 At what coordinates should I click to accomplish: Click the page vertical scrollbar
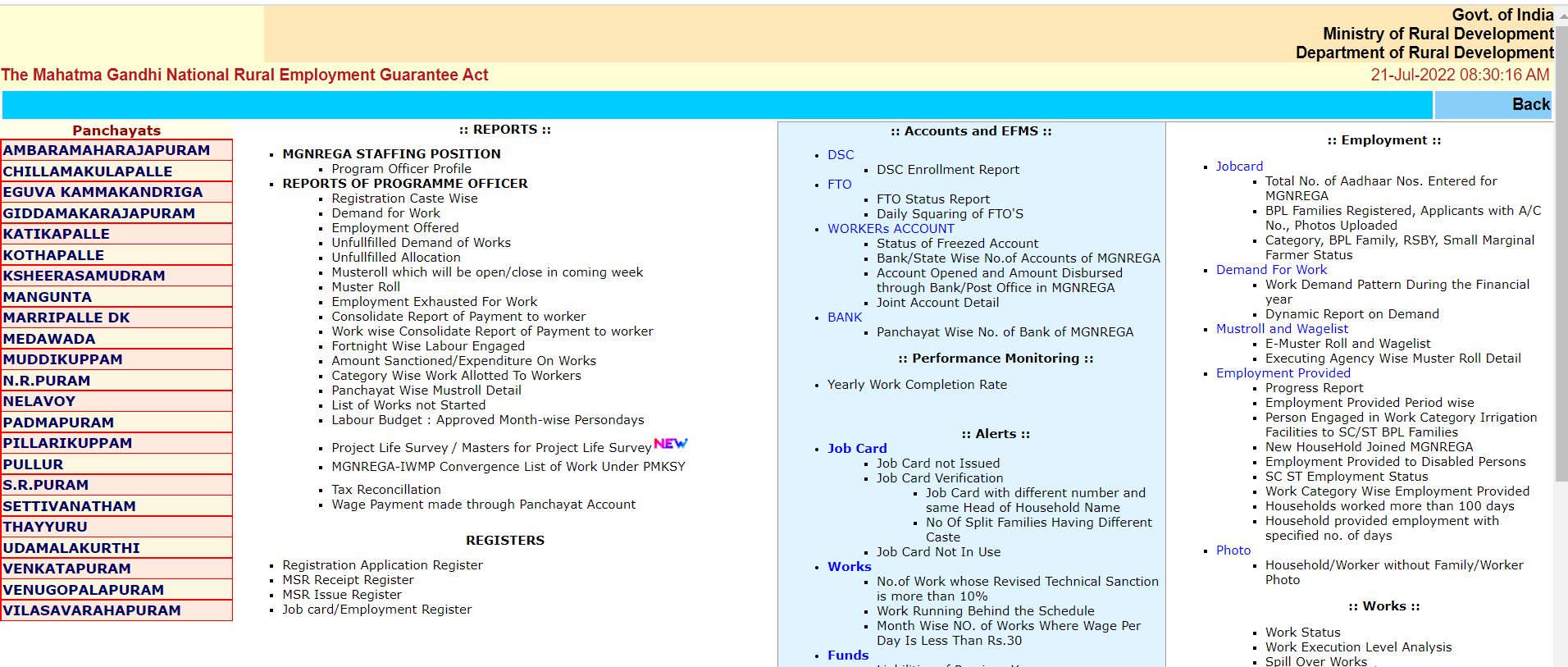point(1561,254)
